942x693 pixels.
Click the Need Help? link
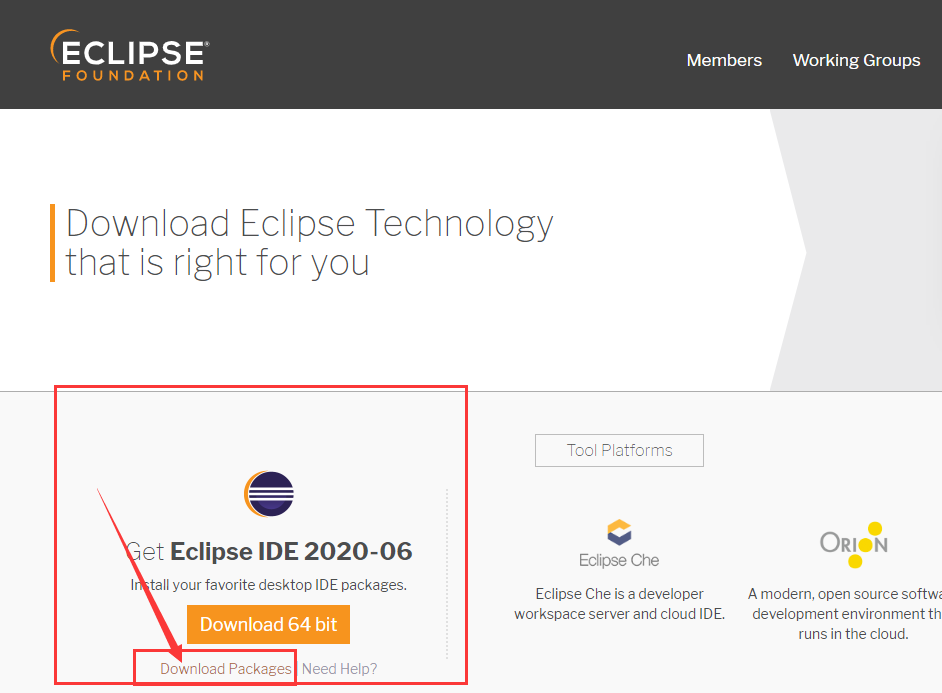click(339, 669)
